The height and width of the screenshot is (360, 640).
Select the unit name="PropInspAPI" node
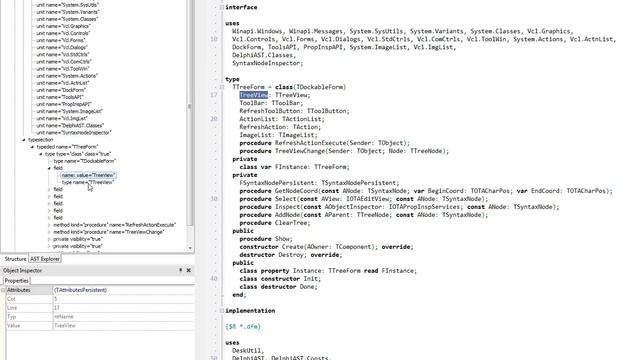pyautogui.click(x=64, y=104)
